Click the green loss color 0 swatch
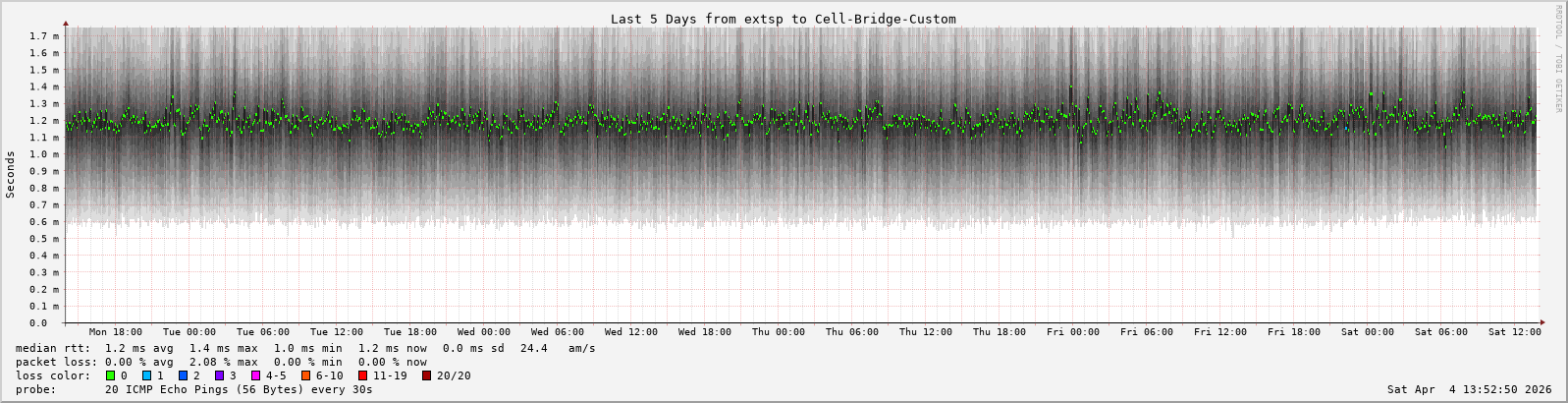This screenshot has height=403, width=1568. coord(110,375)
